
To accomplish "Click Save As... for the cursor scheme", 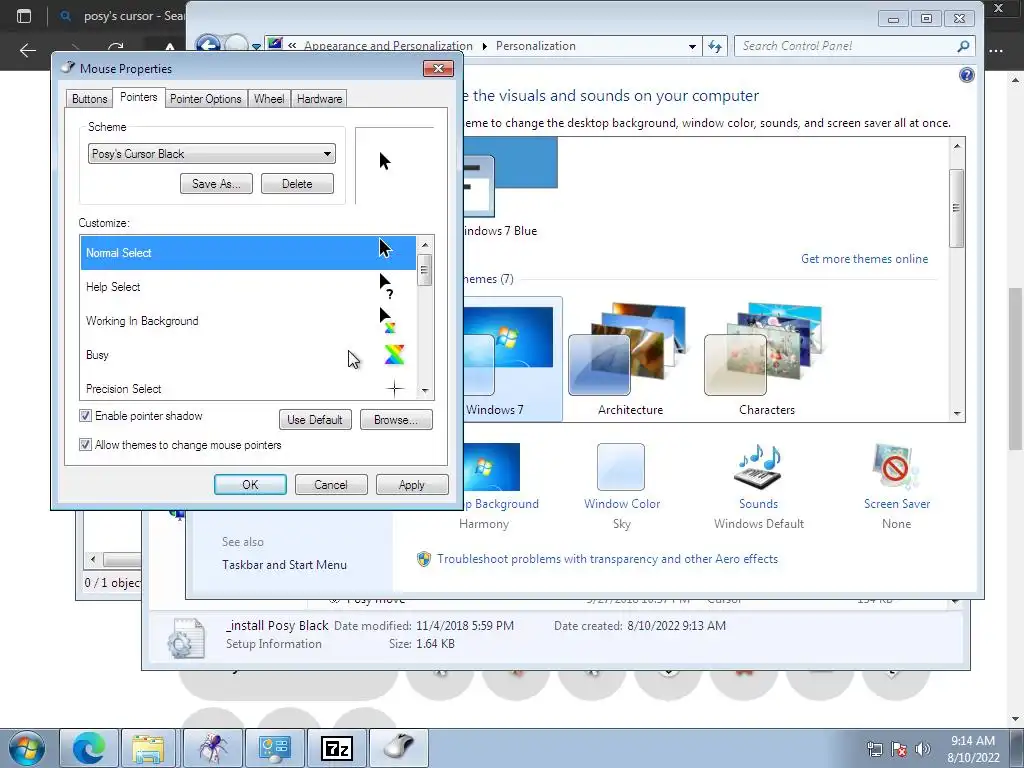I will point(216,184).
